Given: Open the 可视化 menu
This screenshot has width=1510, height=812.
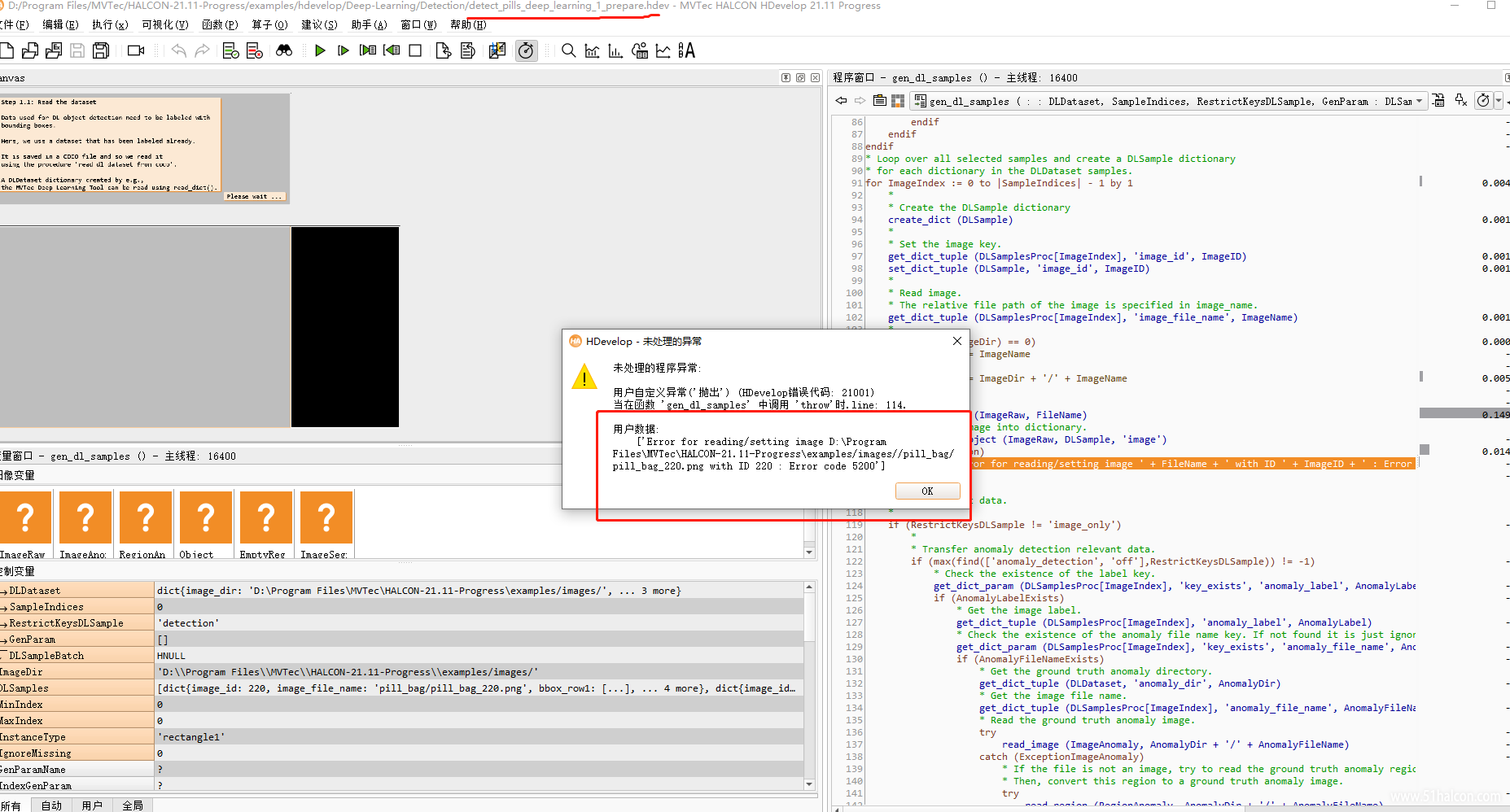Looking at the screenshot, I should [x=164, y=24].
